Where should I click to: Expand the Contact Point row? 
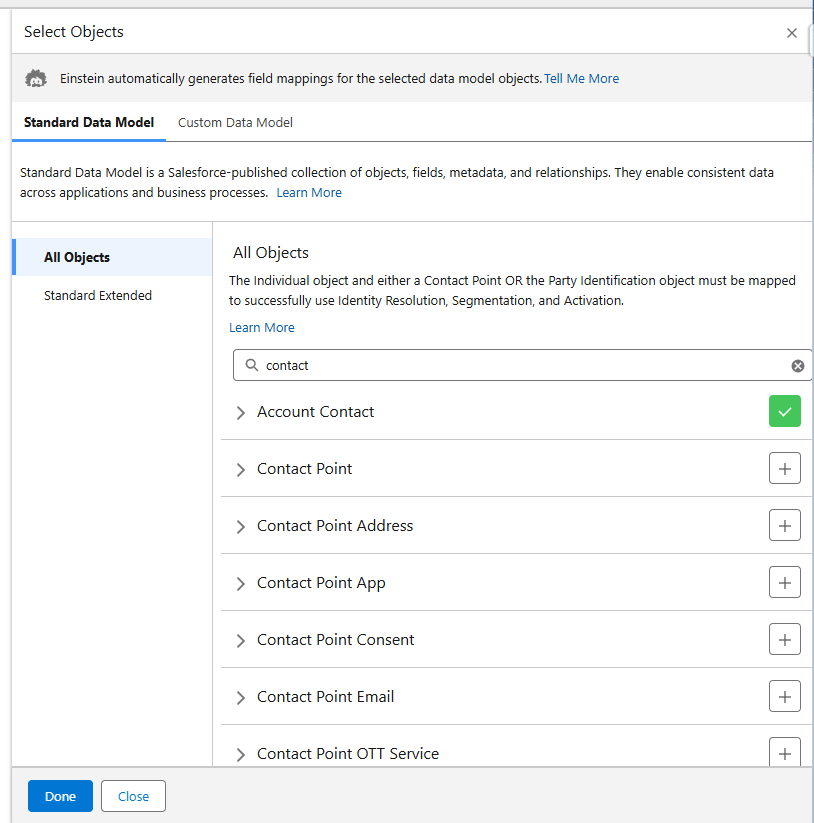[240, 469]
